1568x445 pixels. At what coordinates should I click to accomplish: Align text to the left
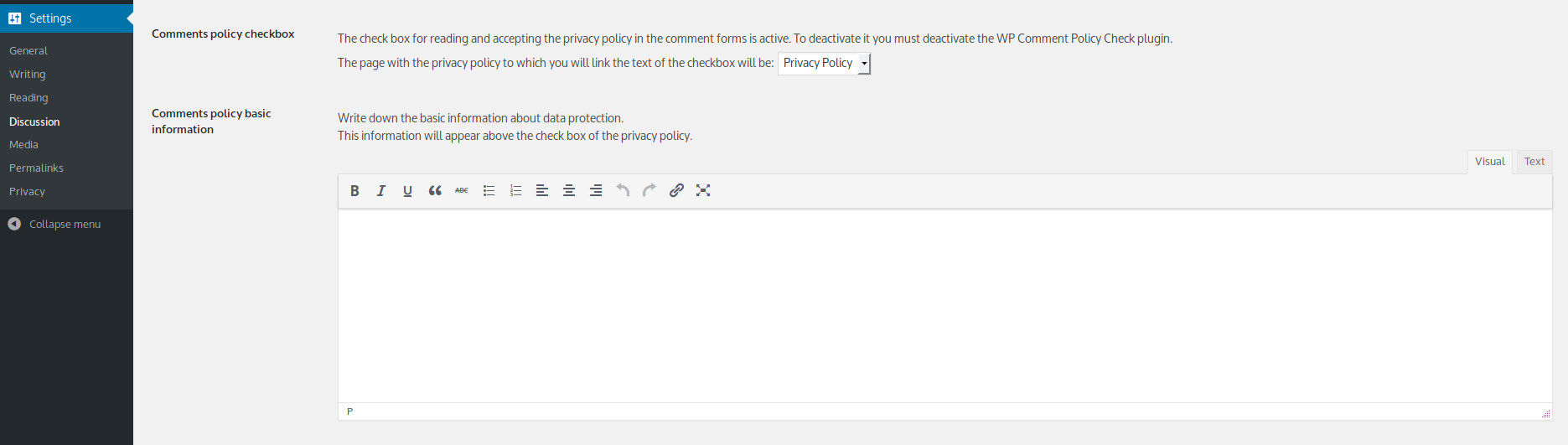(542, 191)
